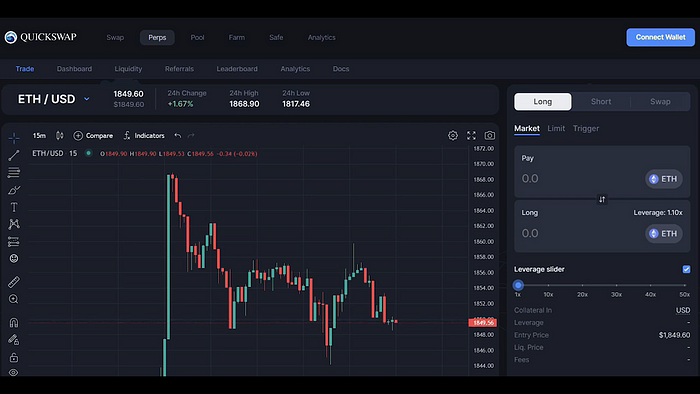Undo the last chart action
Screen dimensions: 700x394
click(178, 136)
